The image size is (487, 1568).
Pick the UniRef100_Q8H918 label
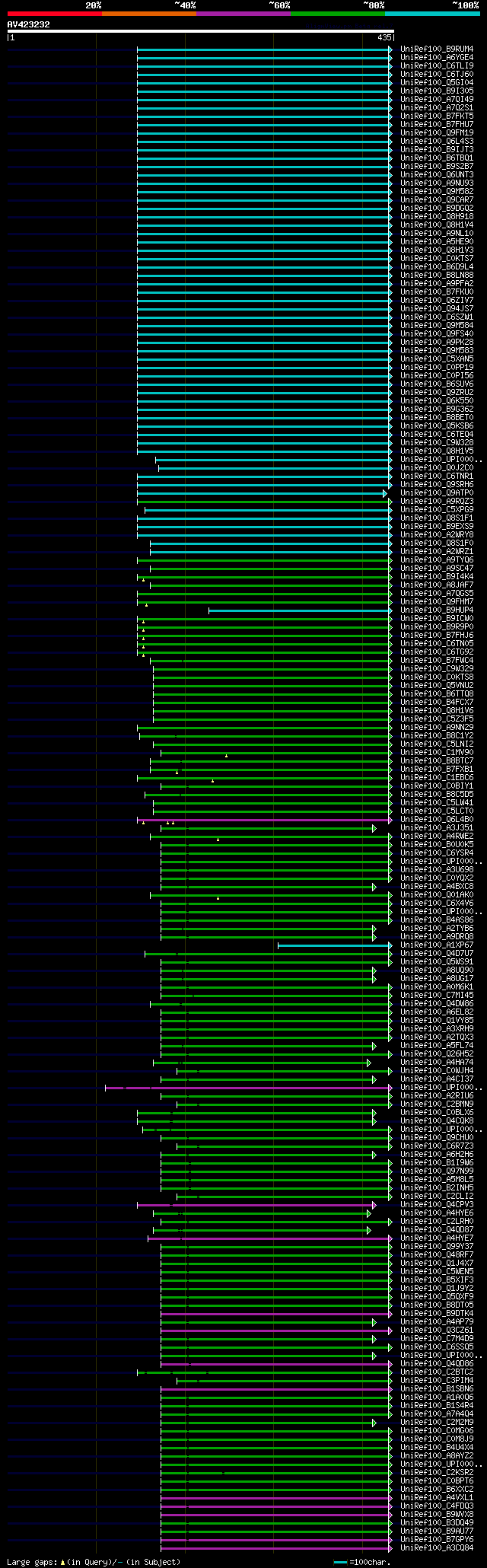(437, 216)
